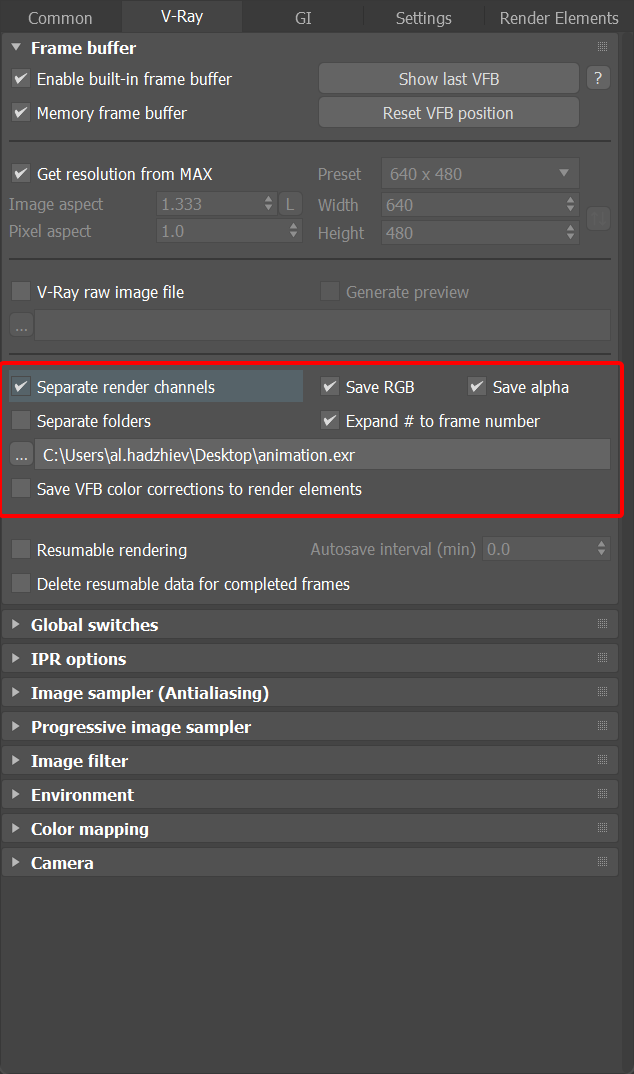
Task: Switch to the GI tab
Action: [302, 18]
